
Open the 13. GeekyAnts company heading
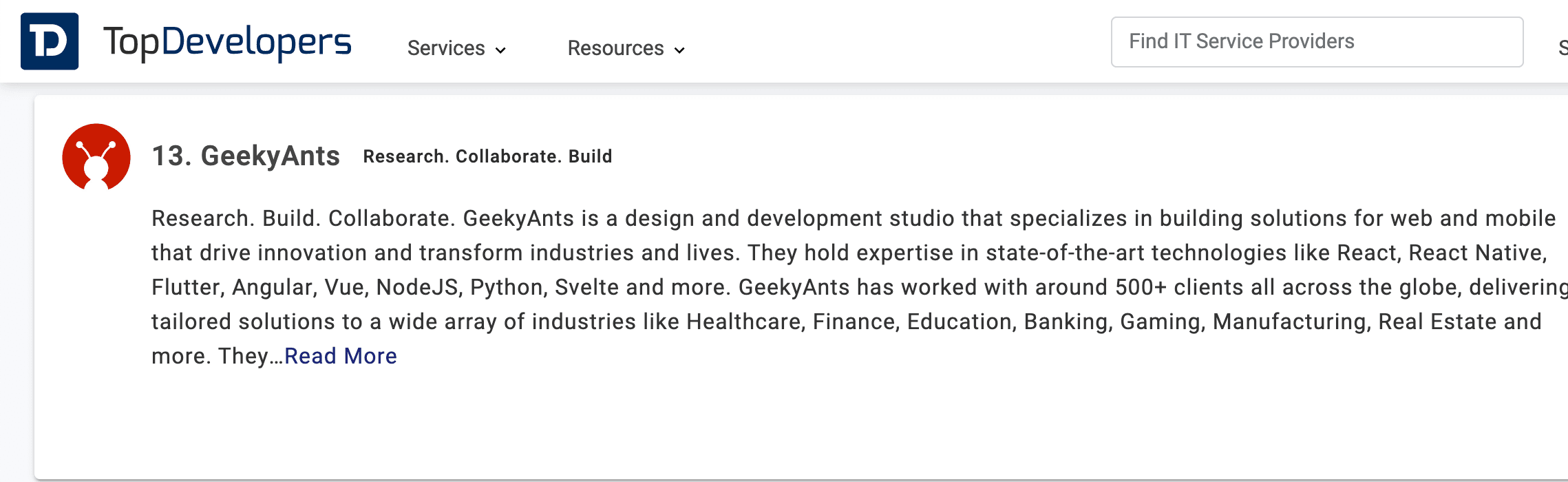[x=246, y=156]
